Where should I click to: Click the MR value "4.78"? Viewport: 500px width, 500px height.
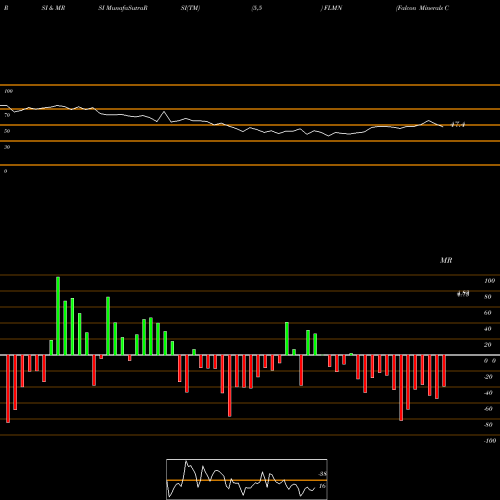[463, 294]
